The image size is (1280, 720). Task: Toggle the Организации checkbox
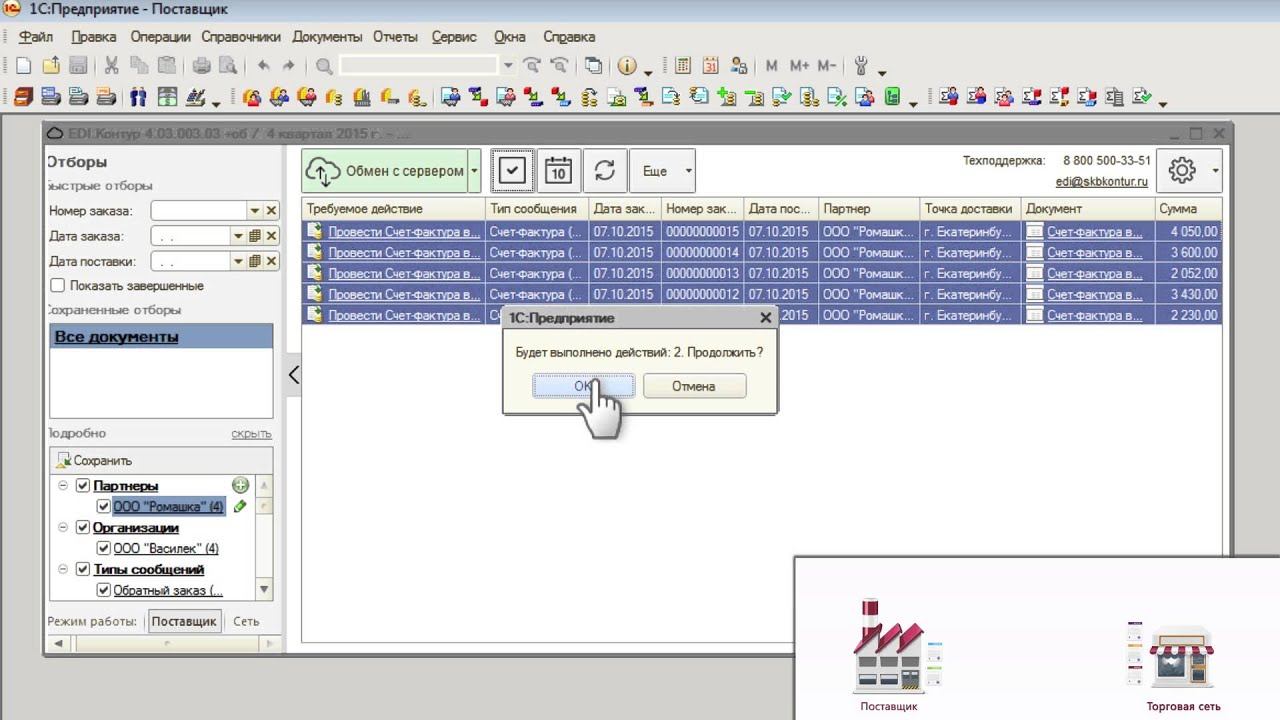pos(83,528)
